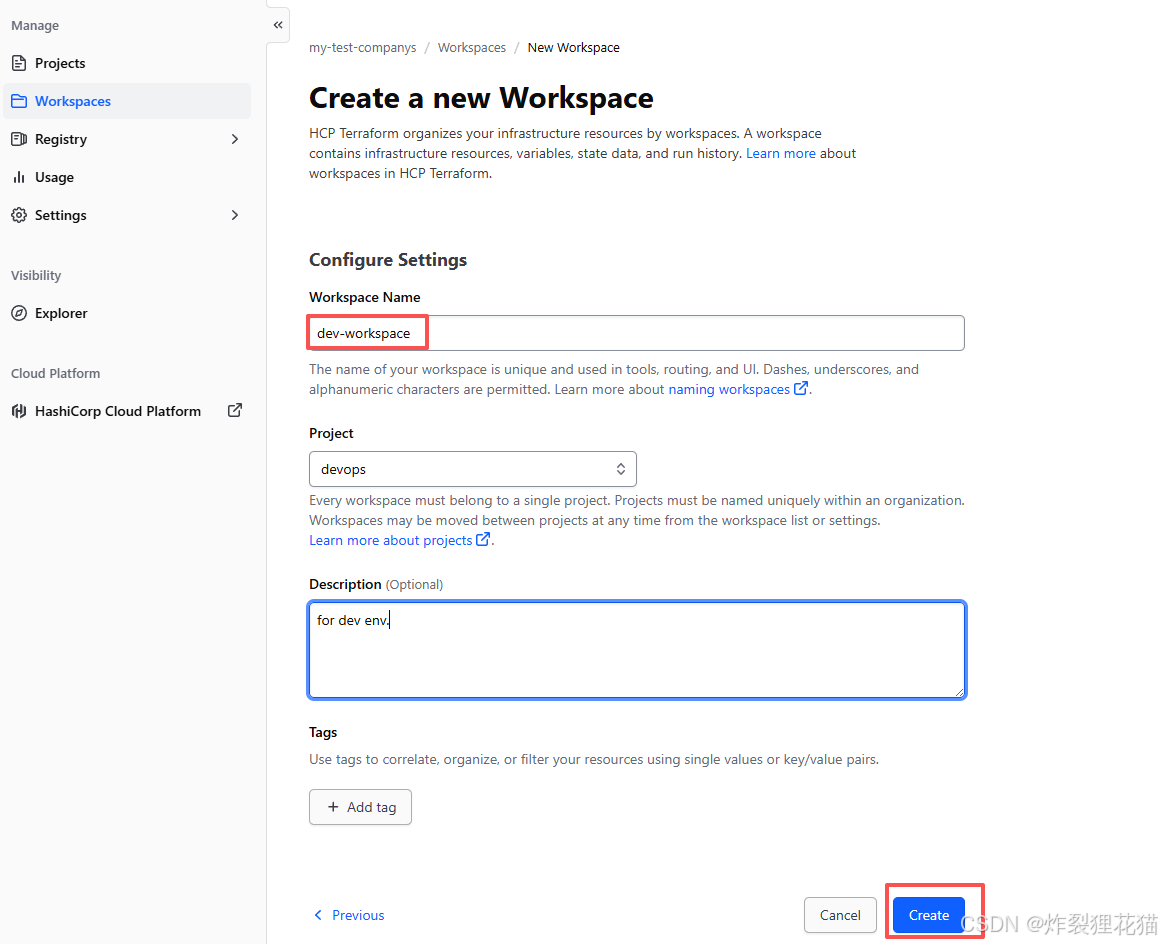Click the Settings gear icon

click(19, 215)
